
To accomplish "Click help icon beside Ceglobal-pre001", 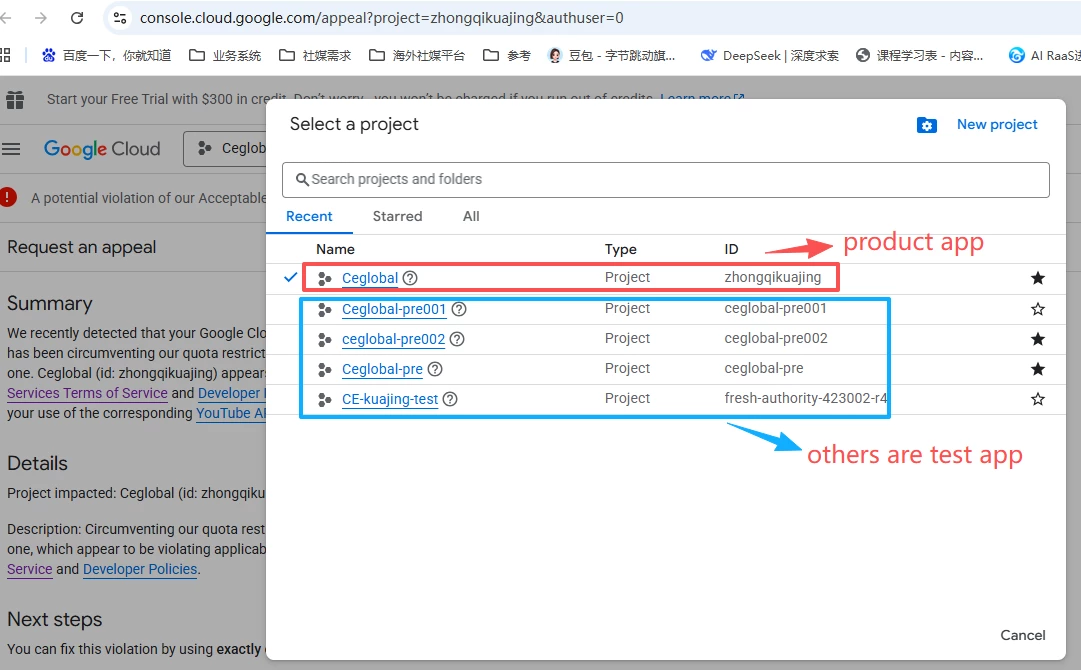I will point(458,309).
